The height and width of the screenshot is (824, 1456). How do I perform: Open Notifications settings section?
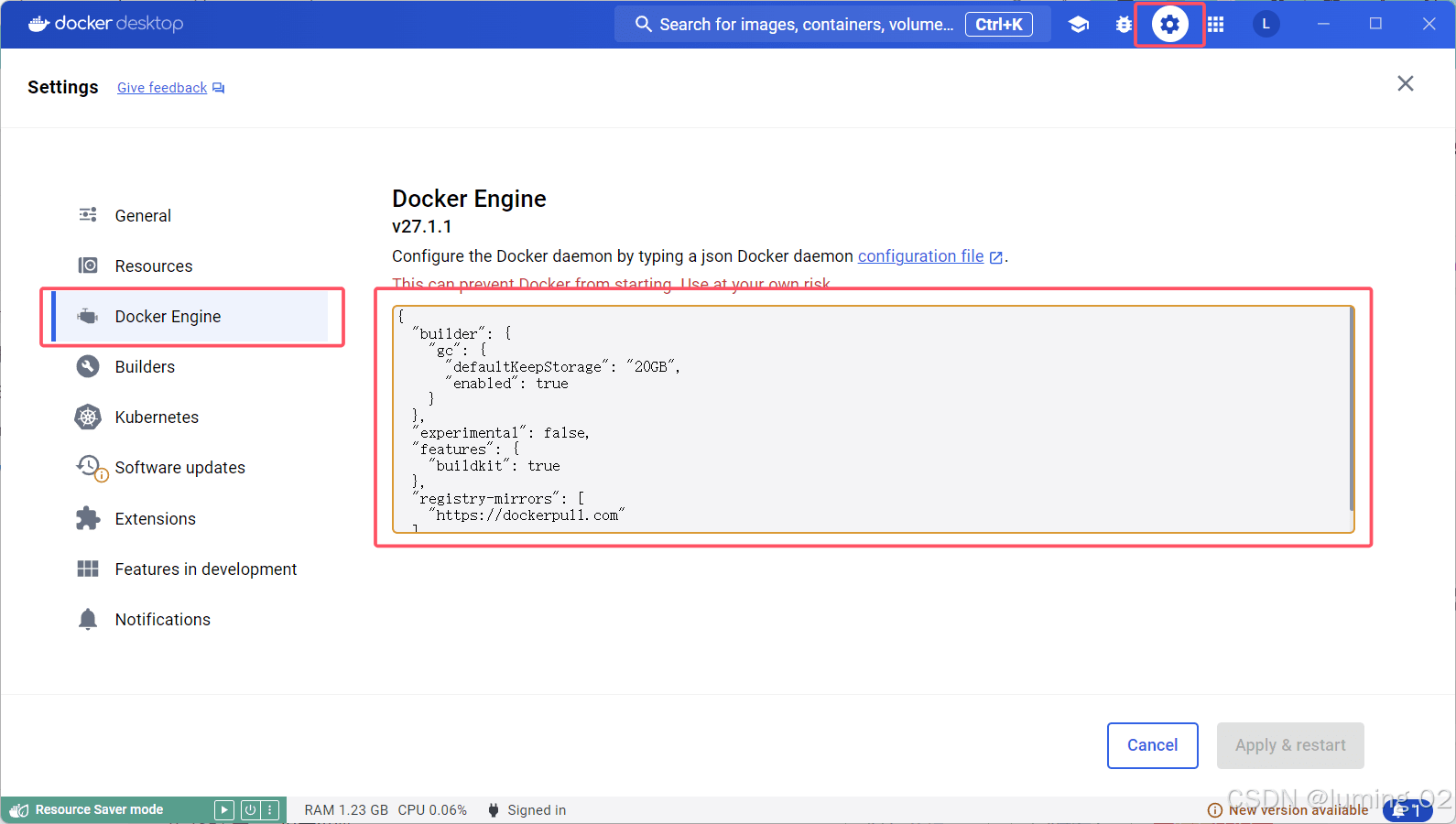[x=190, y=620]
